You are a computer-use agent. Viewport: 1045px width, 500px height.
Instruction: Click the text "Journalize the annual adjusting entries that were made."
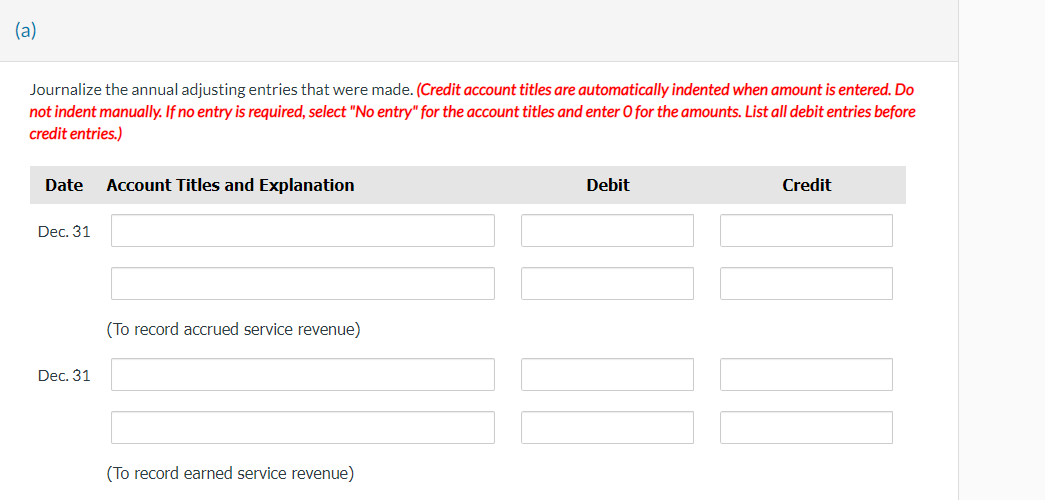tap(221, 90)
